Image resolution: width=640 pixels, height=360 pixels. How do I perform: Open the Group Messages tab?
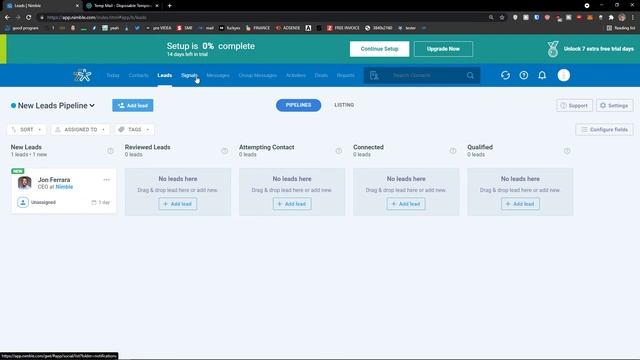[x=258, y=76]
